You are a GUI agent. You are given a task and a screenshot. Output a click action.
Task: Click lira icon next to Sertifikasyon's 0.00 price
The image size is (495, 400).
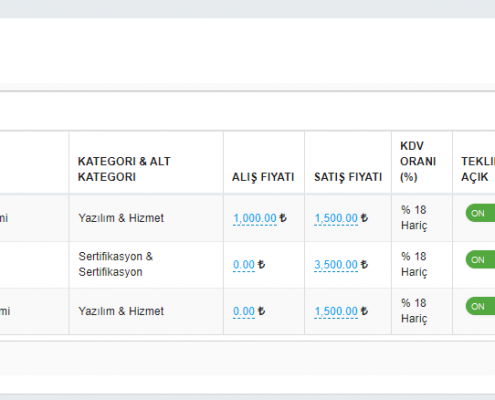point(262,265)
